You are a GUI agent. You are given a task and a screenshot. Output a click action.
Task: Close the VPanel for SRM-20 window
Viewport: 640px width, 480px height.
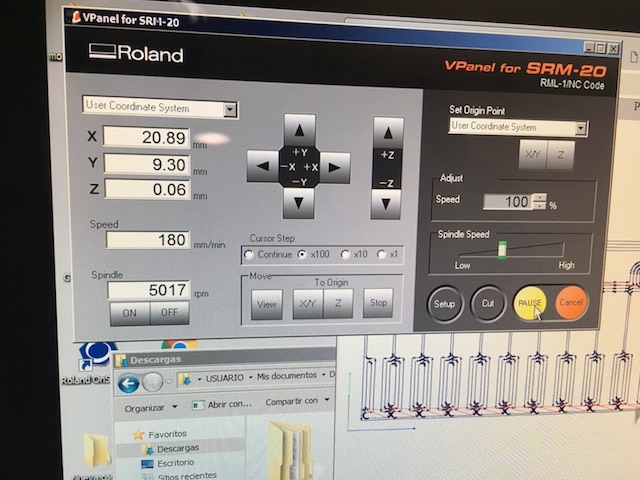613,49
